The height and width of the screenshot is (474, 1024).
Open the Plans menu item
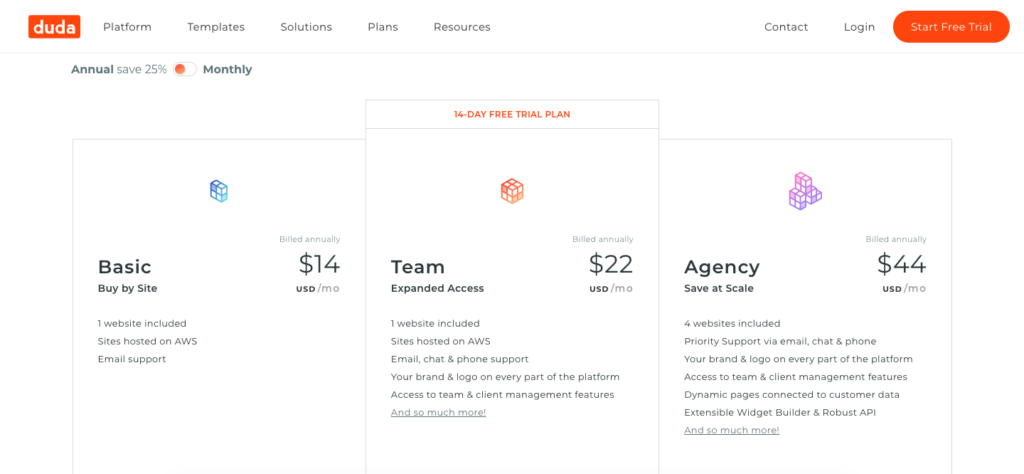tap(383, 27)
